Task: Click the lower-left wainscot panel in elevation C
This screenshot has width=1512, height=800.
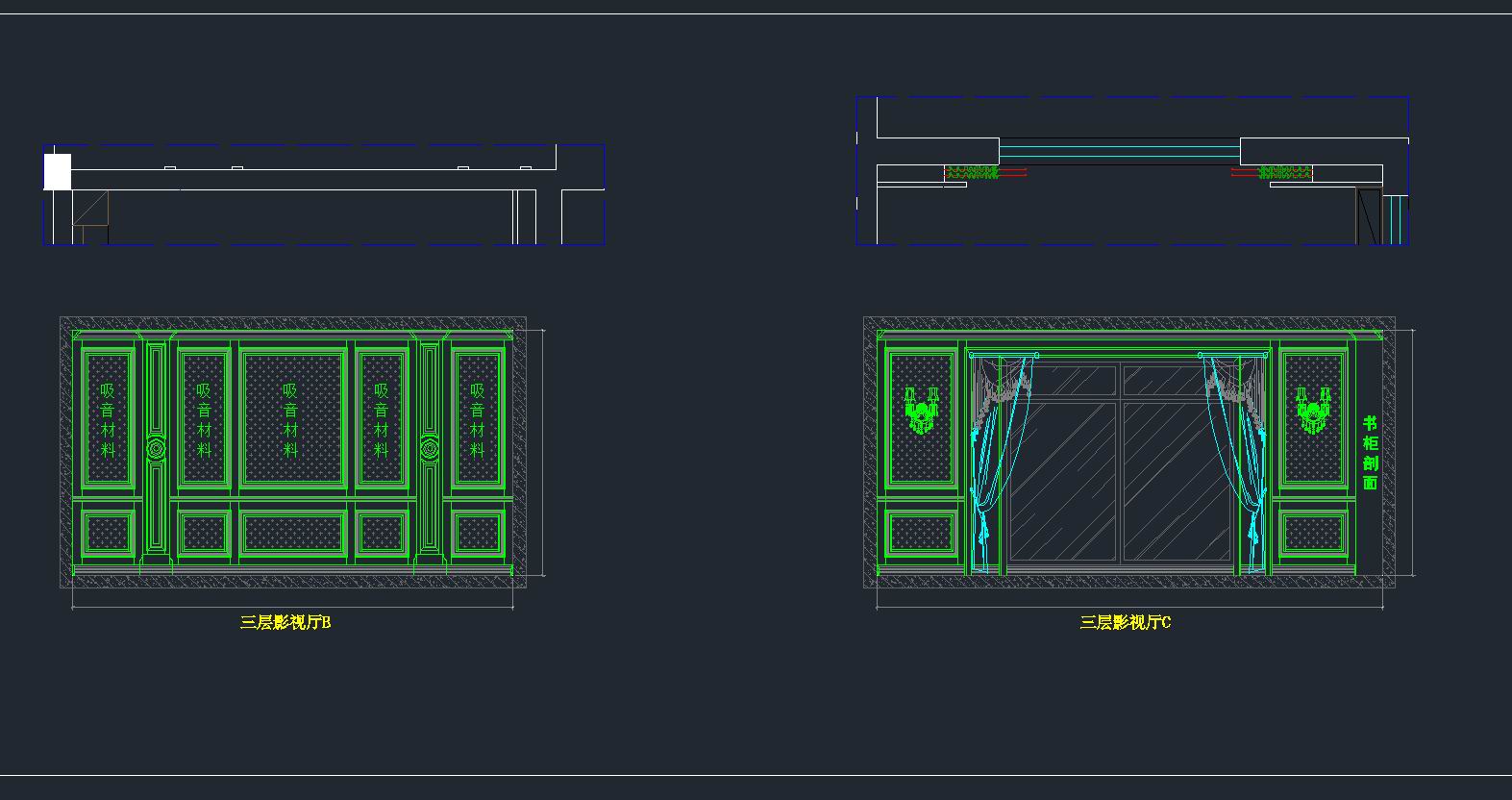Action: [x=923, y=534]
